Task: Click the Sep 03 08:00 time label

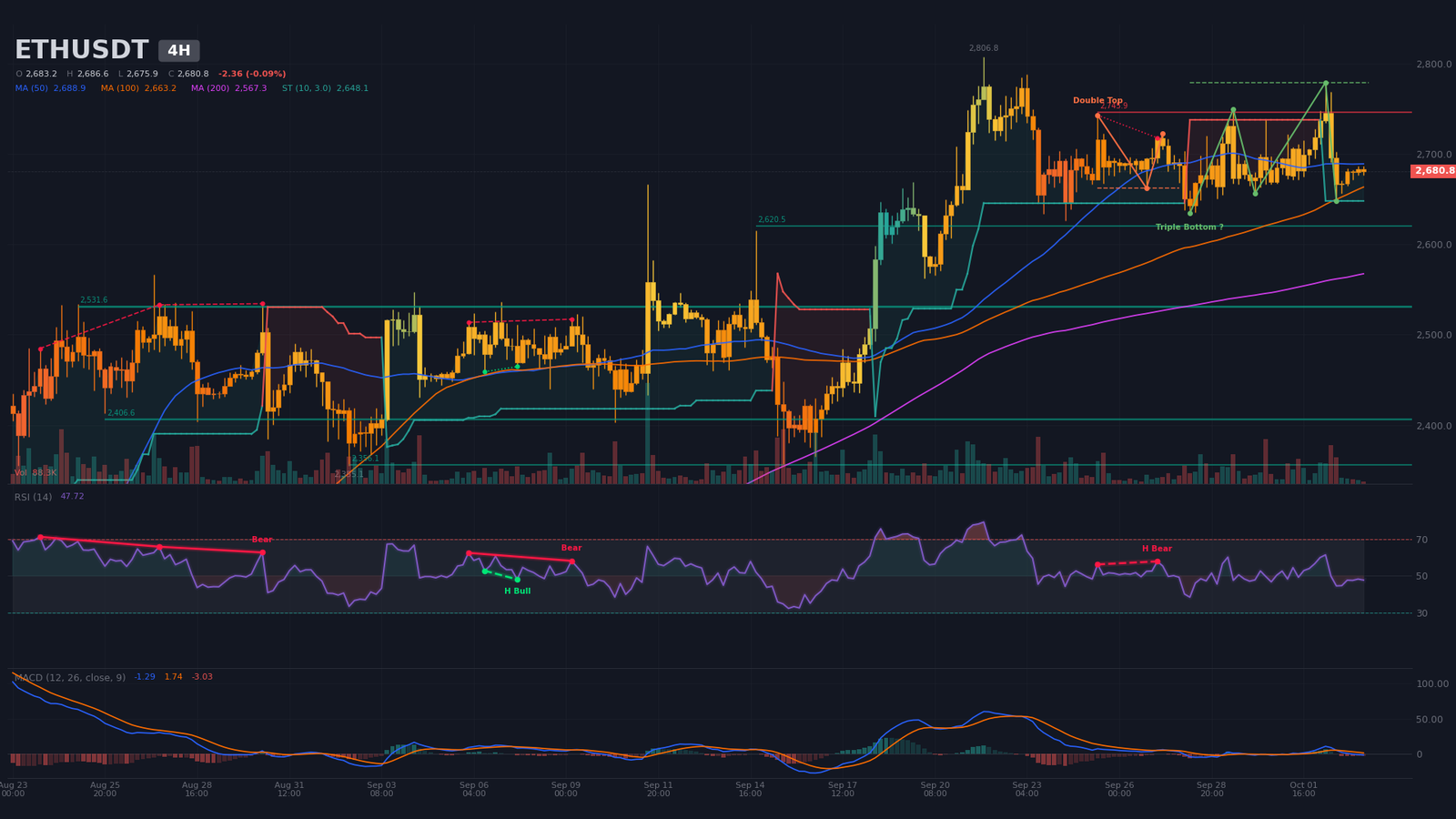Action: [381, 789]
